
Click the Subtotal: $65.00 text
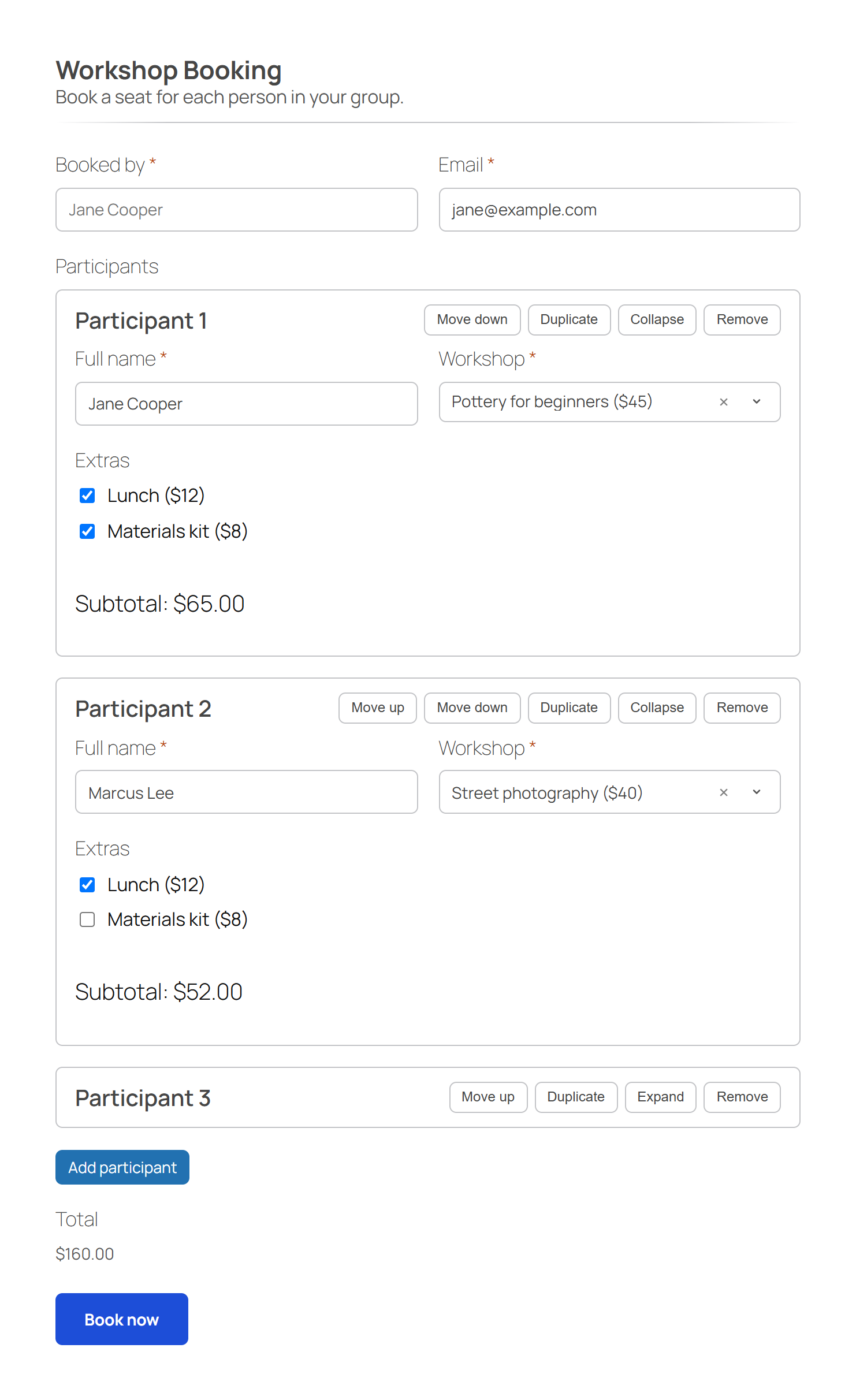(x=160, y=604)
